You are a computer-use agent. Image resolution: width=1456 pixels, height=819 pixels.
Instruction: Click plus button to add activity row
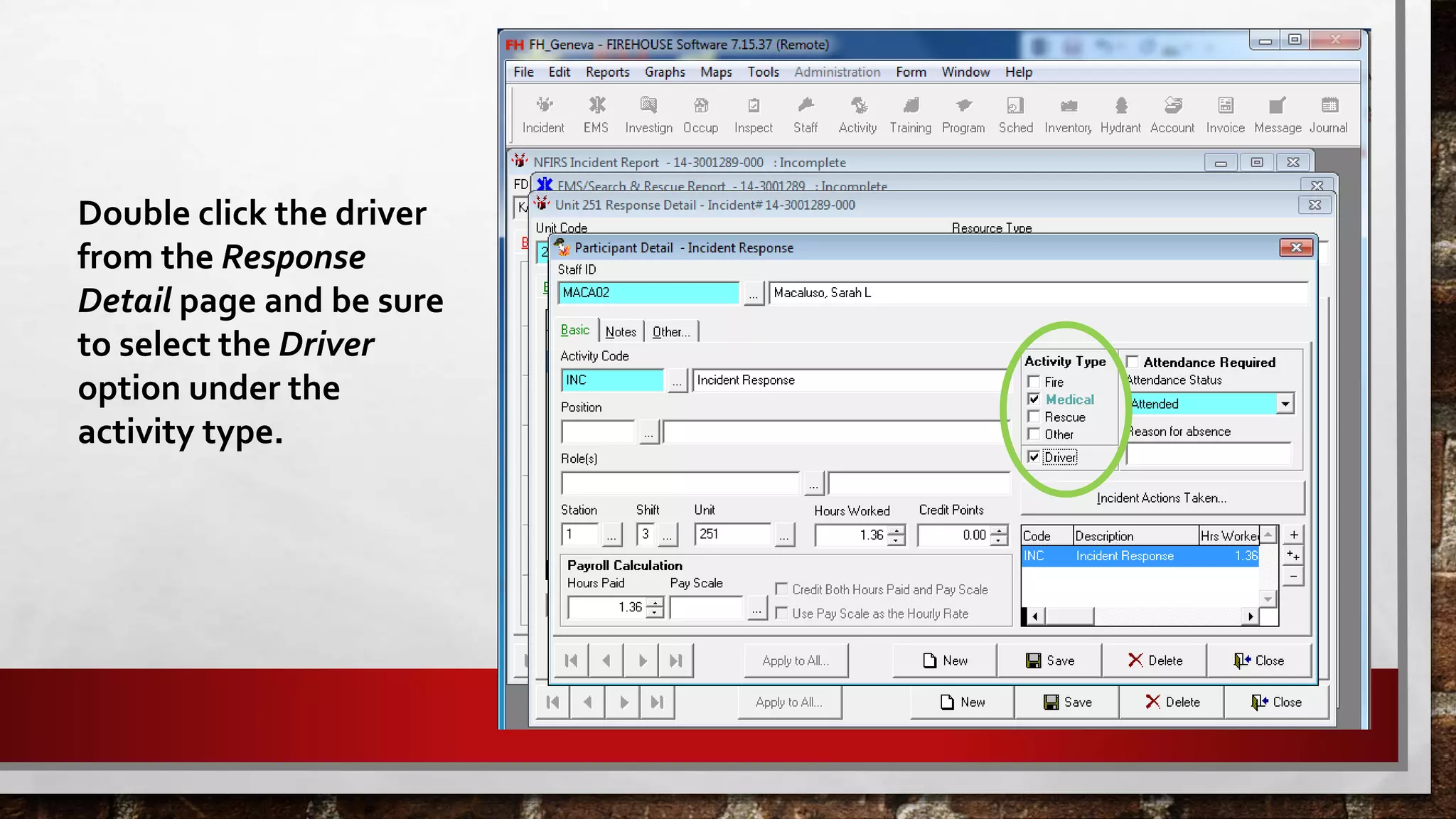click(1294, 535)
